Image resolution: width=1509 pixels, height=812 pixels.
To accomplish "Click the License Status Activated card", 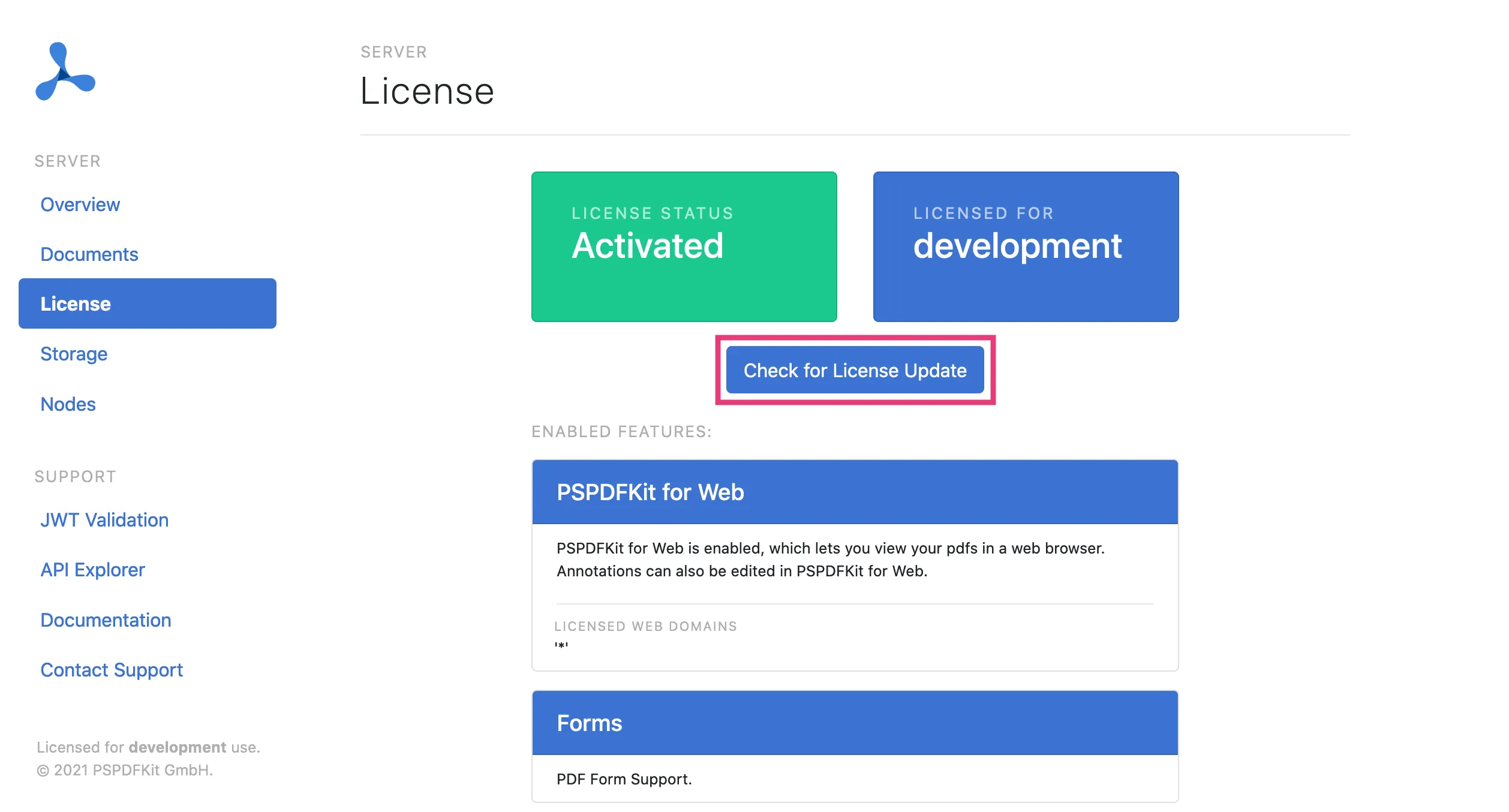I will [x=684, y=246].
